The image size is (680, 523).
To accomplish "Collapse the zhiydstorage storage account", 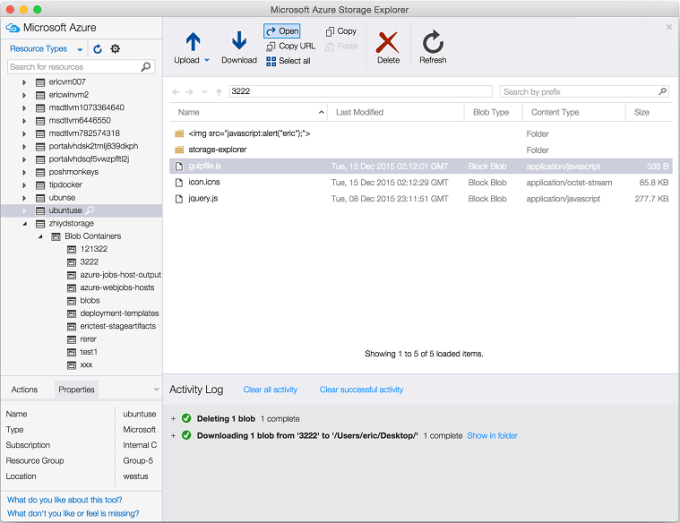I will 24,223.
